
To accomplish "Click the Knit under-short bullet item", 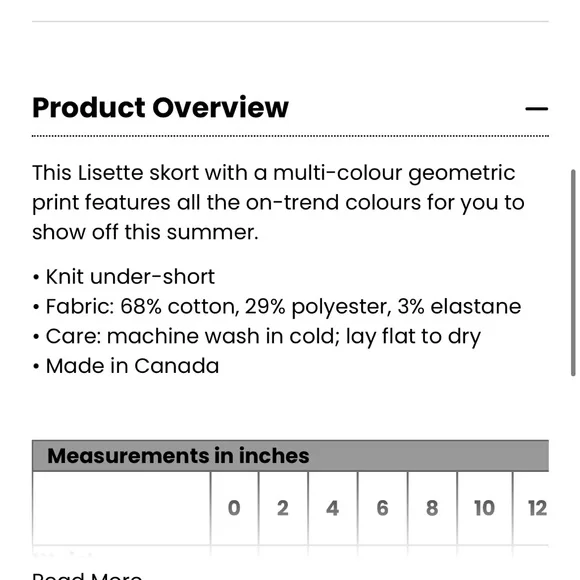I will (124, 277).
